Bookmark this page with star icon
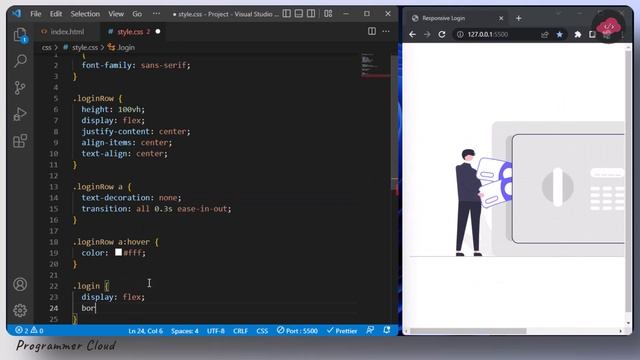 (x=560, y=34)
